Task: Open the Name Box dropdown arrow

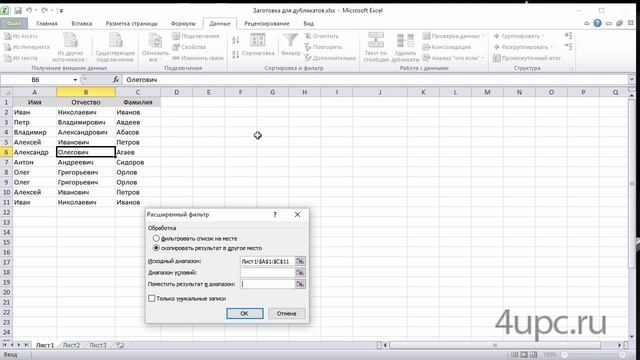Action: coord(75,80)
